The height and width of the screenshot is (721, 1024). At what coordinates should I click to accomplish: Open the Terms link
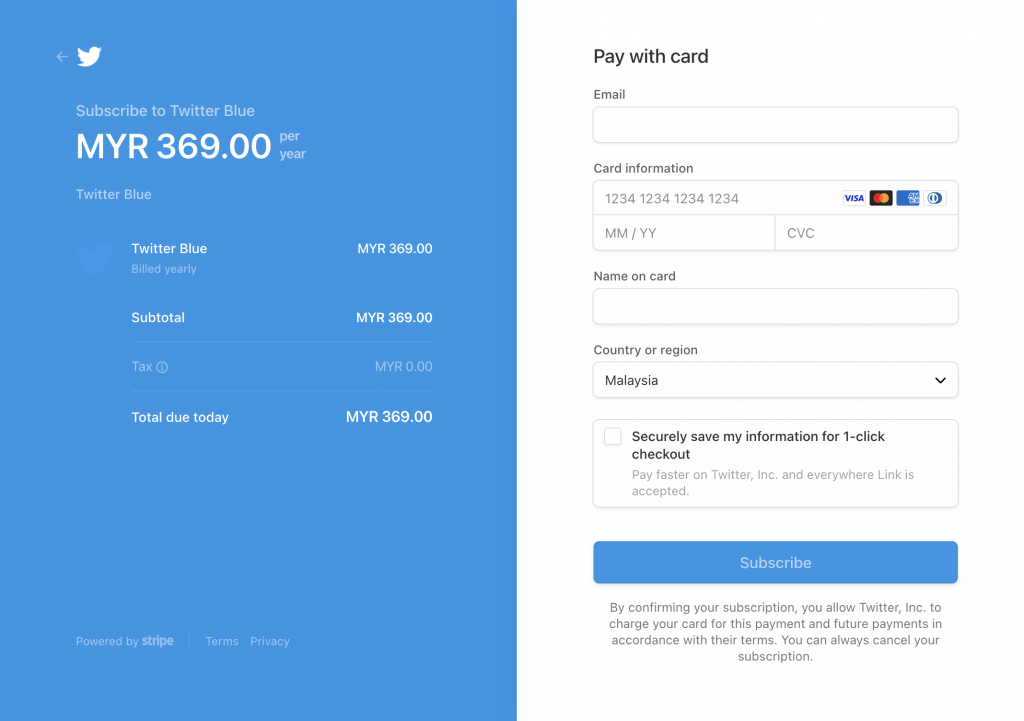point(221,641)
